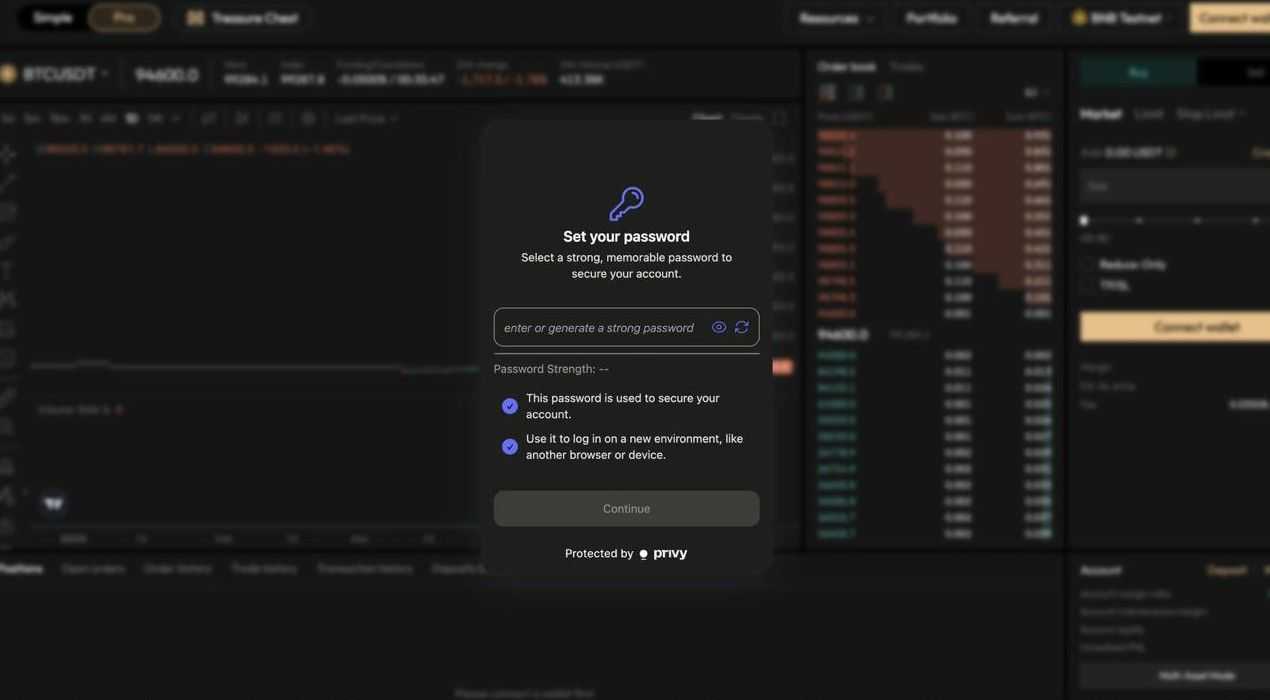Choose the Limit order type
This screenshot has width=1270, height=700.
[x=1149, y=114]
